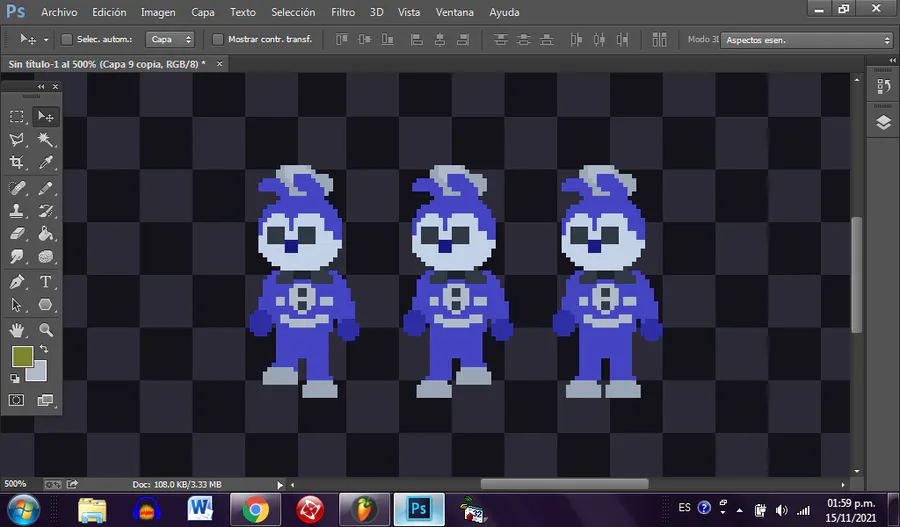Open the Archivo menu
Image resolution: width=900 pixels, height=527 pixels.
click(x=59, y=12)
